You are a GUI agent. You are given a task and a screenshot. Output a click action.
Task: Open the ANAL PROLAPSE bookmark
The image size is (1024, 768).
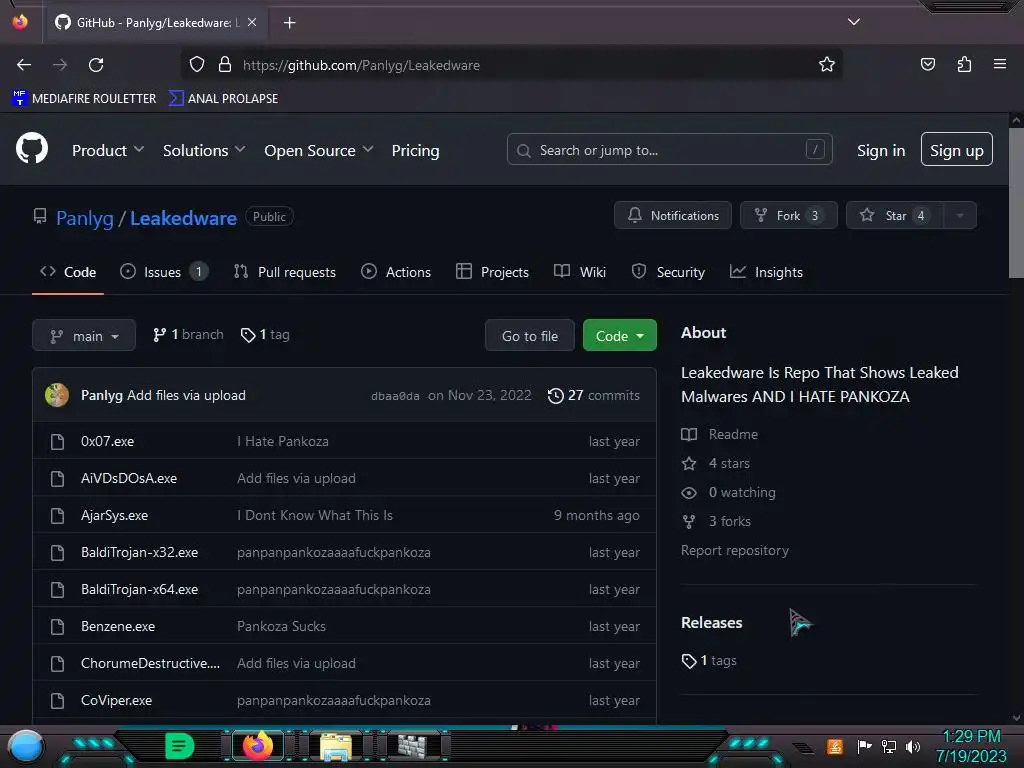point(223,99)
